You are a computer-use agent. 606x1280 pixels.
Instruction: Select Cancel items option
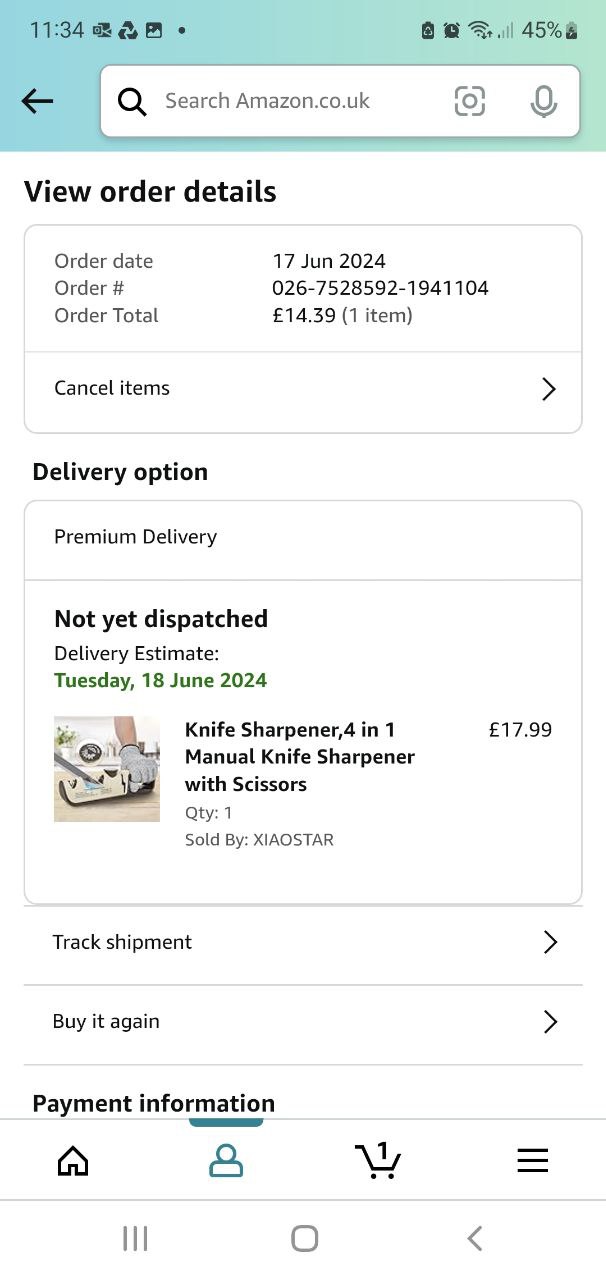[112, 388]
